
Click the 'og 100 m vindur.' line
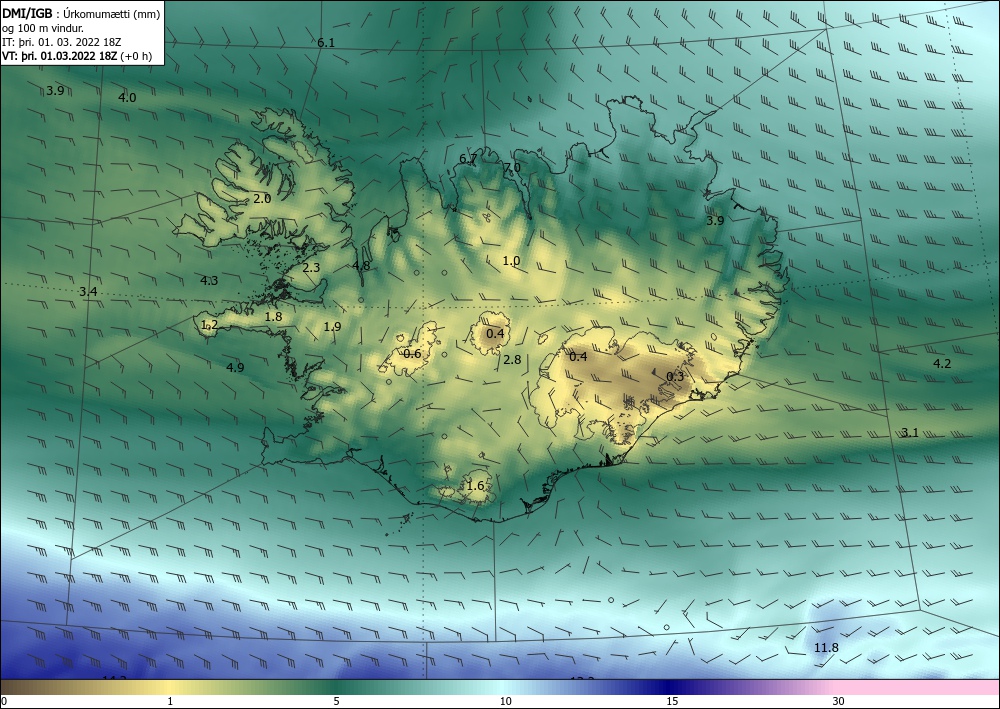pyautogui.click(x=43, y=28)
